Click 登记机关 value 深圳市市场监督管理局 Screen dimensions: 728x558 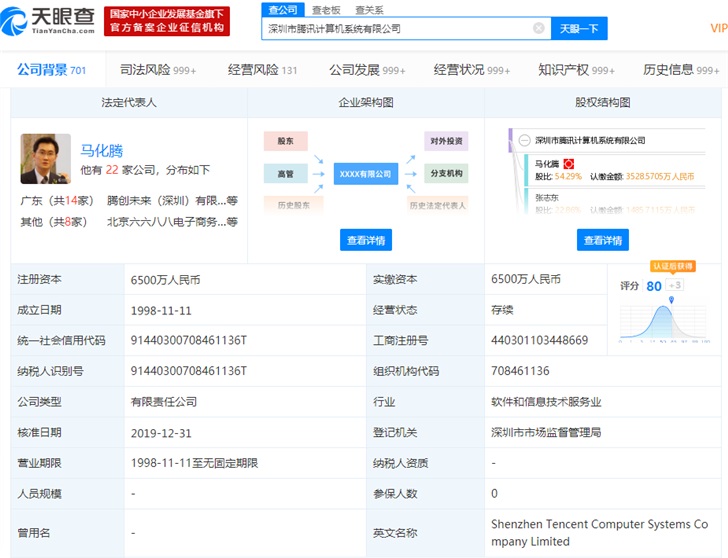(x=546, y=432)
